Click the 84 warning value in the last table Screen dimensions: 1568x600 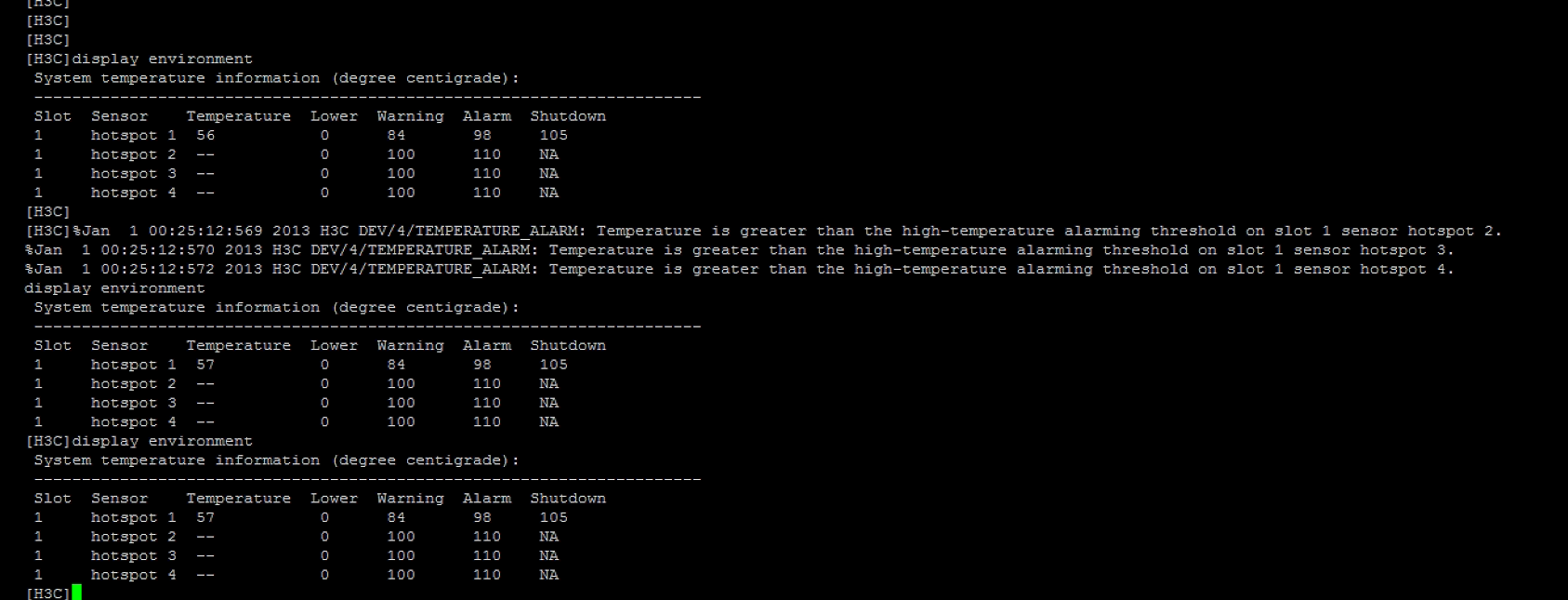(396, 517)
